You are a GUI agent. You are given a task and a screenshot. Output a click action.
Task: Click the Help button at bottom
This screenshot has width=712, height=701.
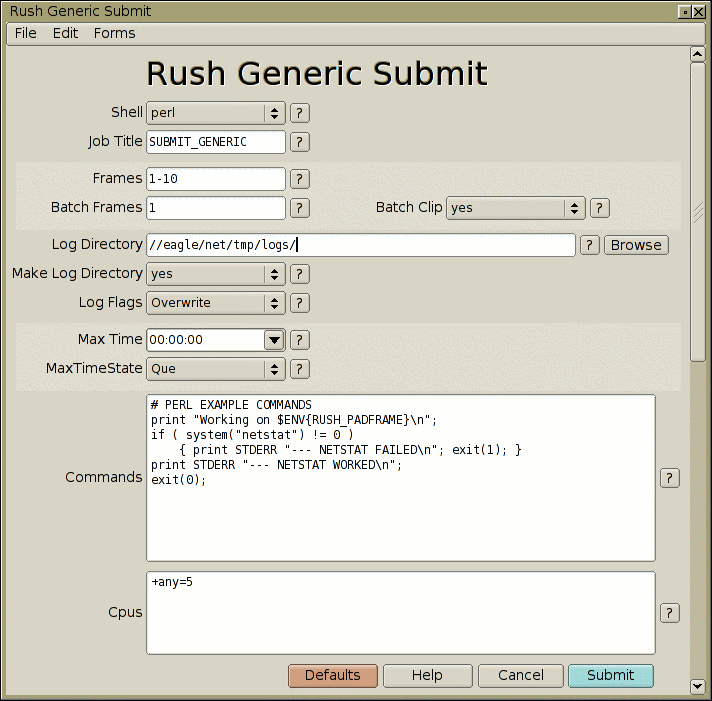pos(427,676)
